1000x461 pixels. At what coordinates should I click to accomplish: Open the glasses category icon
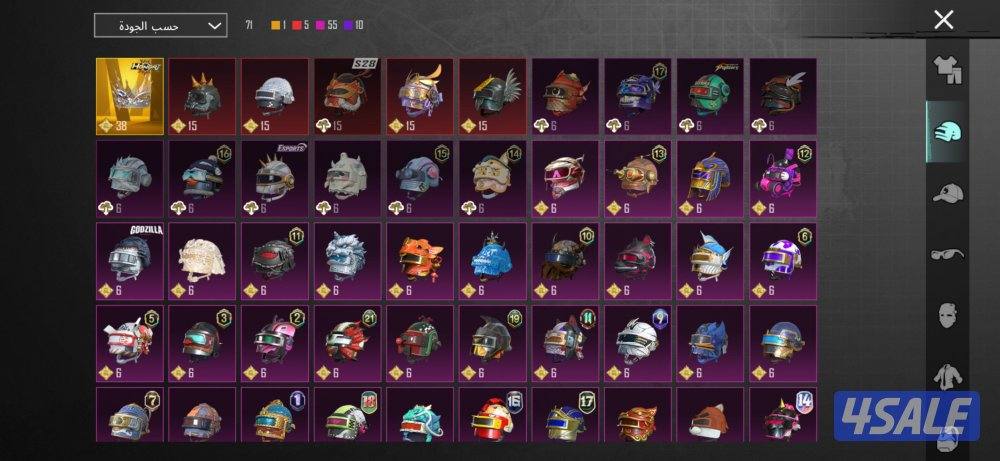[946, 254]
